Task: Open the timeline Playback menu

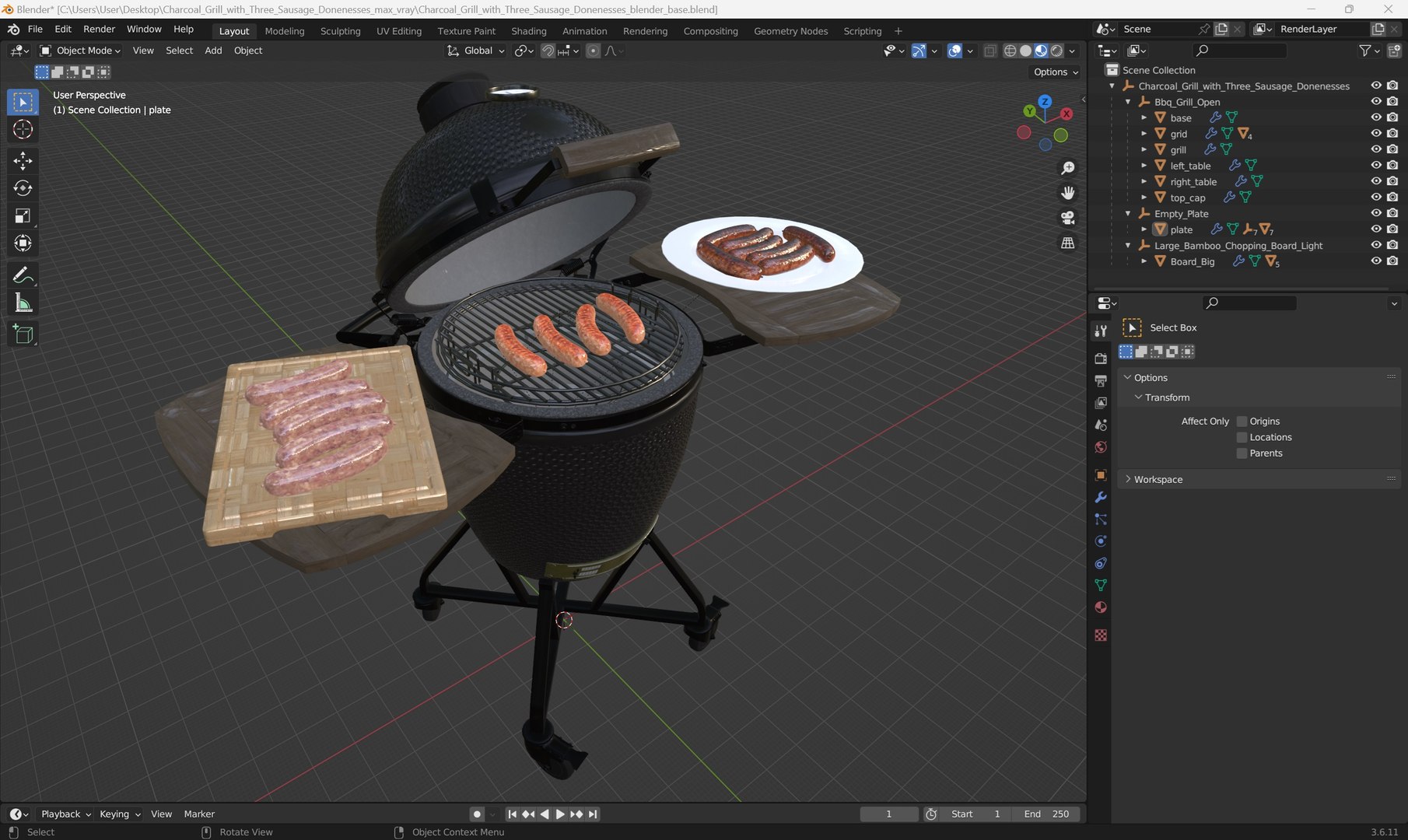Action: (65, 814)
